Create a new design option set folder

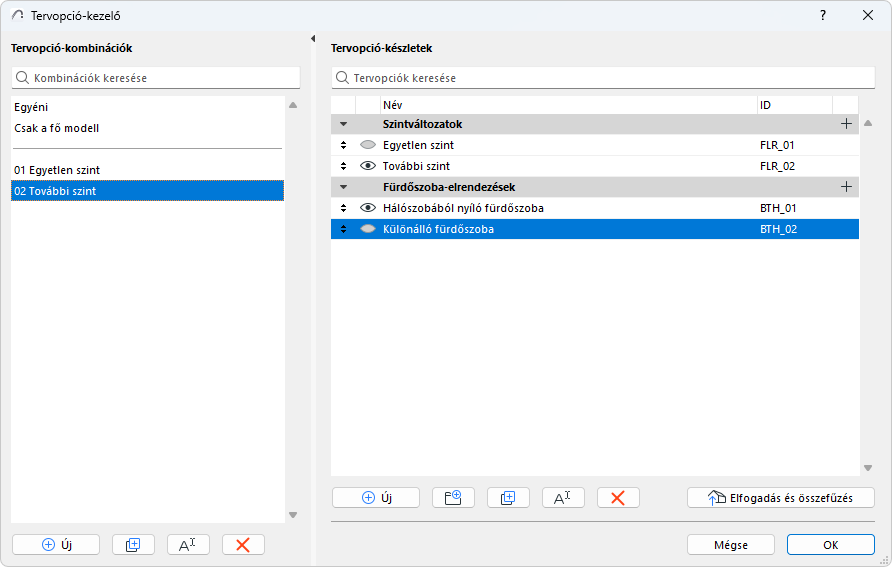point(453,498)
